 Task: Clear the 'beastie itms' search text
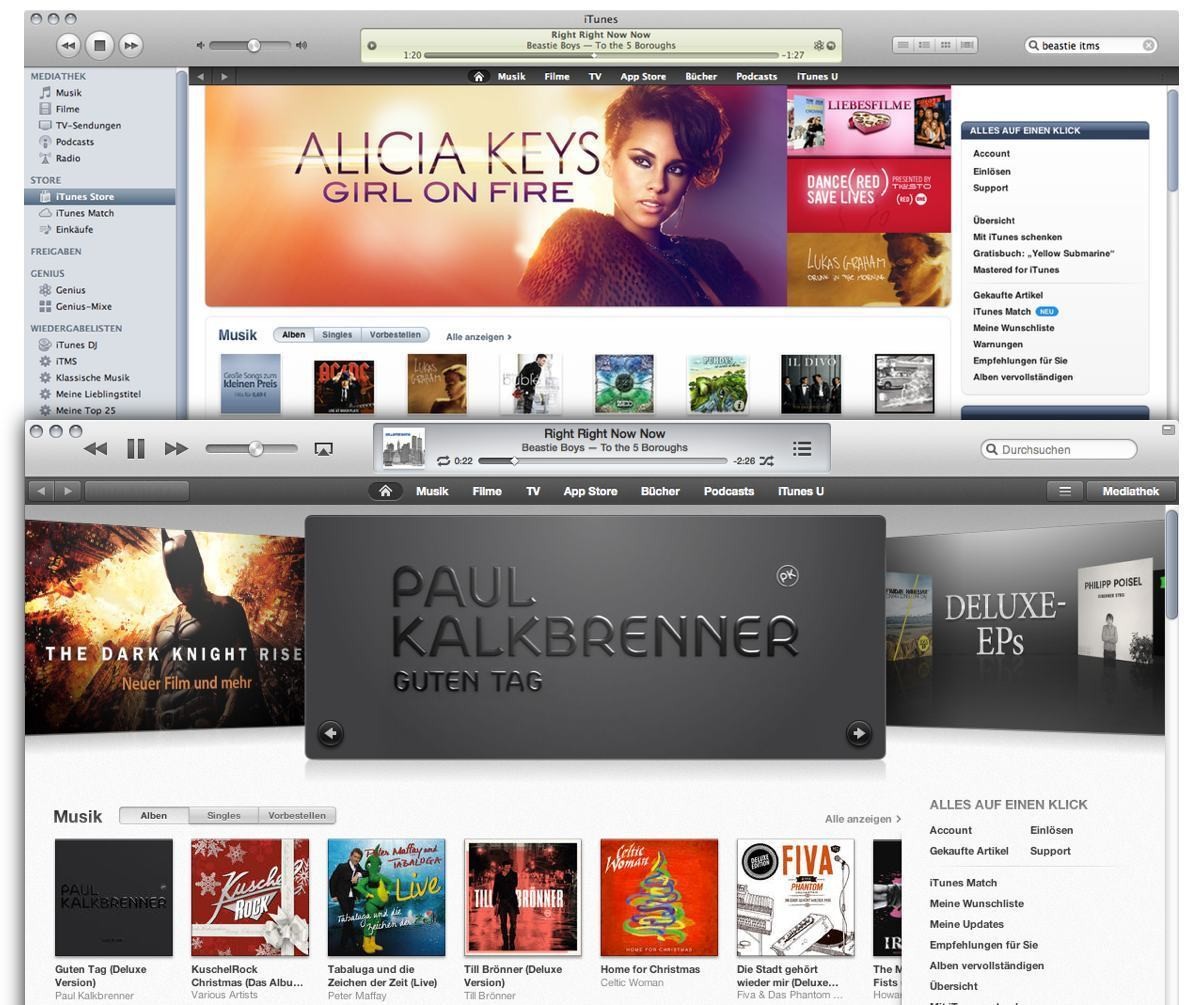[x=1149, y=45]
